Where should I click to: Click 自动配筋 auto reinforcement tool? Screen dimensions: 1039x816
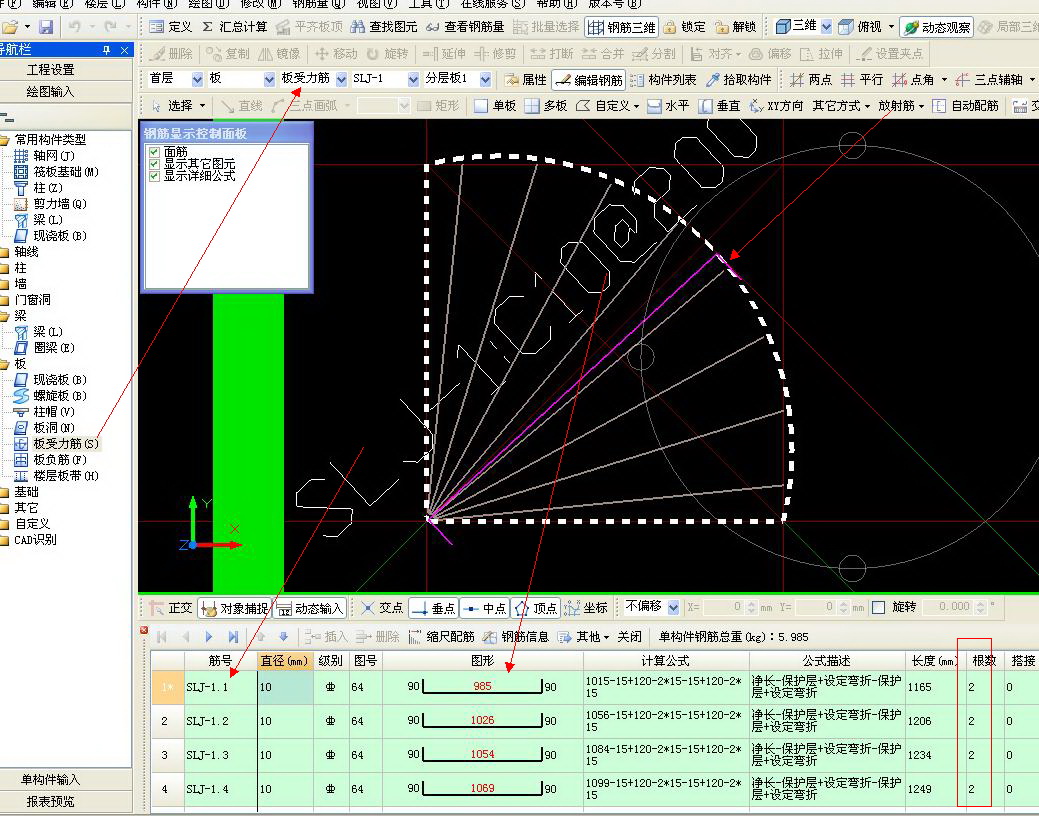point(965,105)
